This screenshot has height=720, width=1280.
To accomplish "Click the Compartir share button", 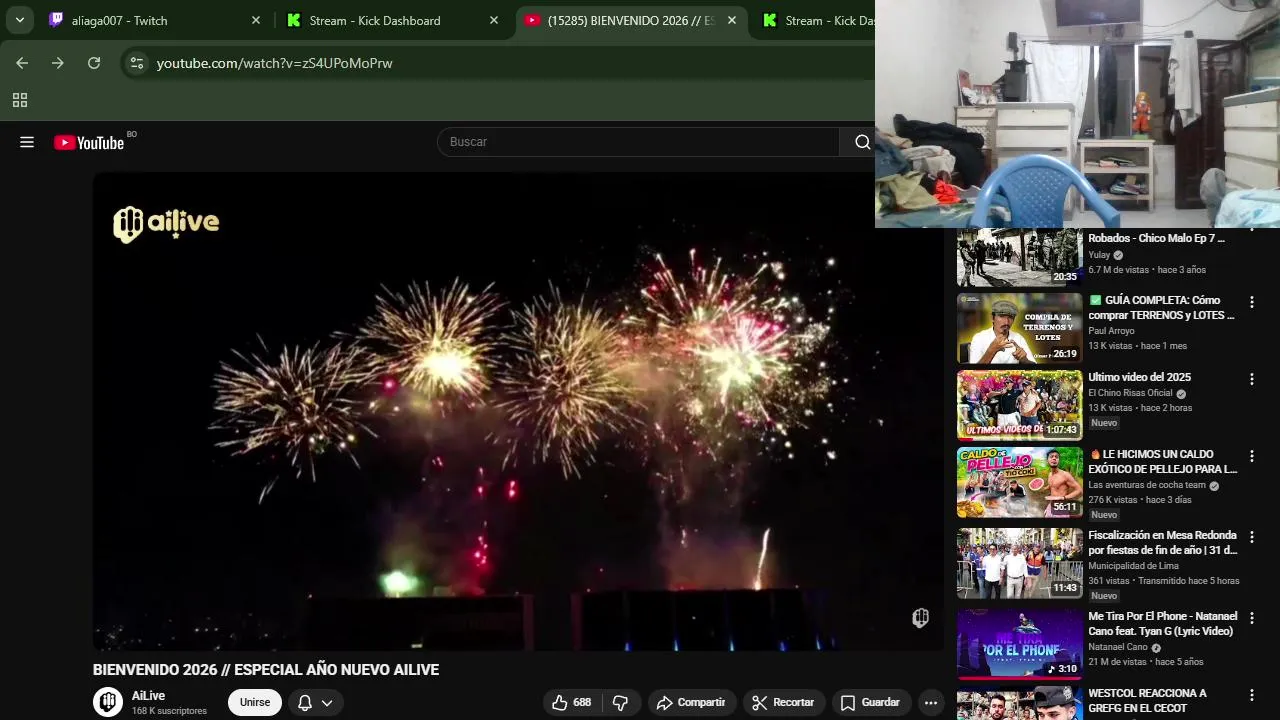I will 692,702.
